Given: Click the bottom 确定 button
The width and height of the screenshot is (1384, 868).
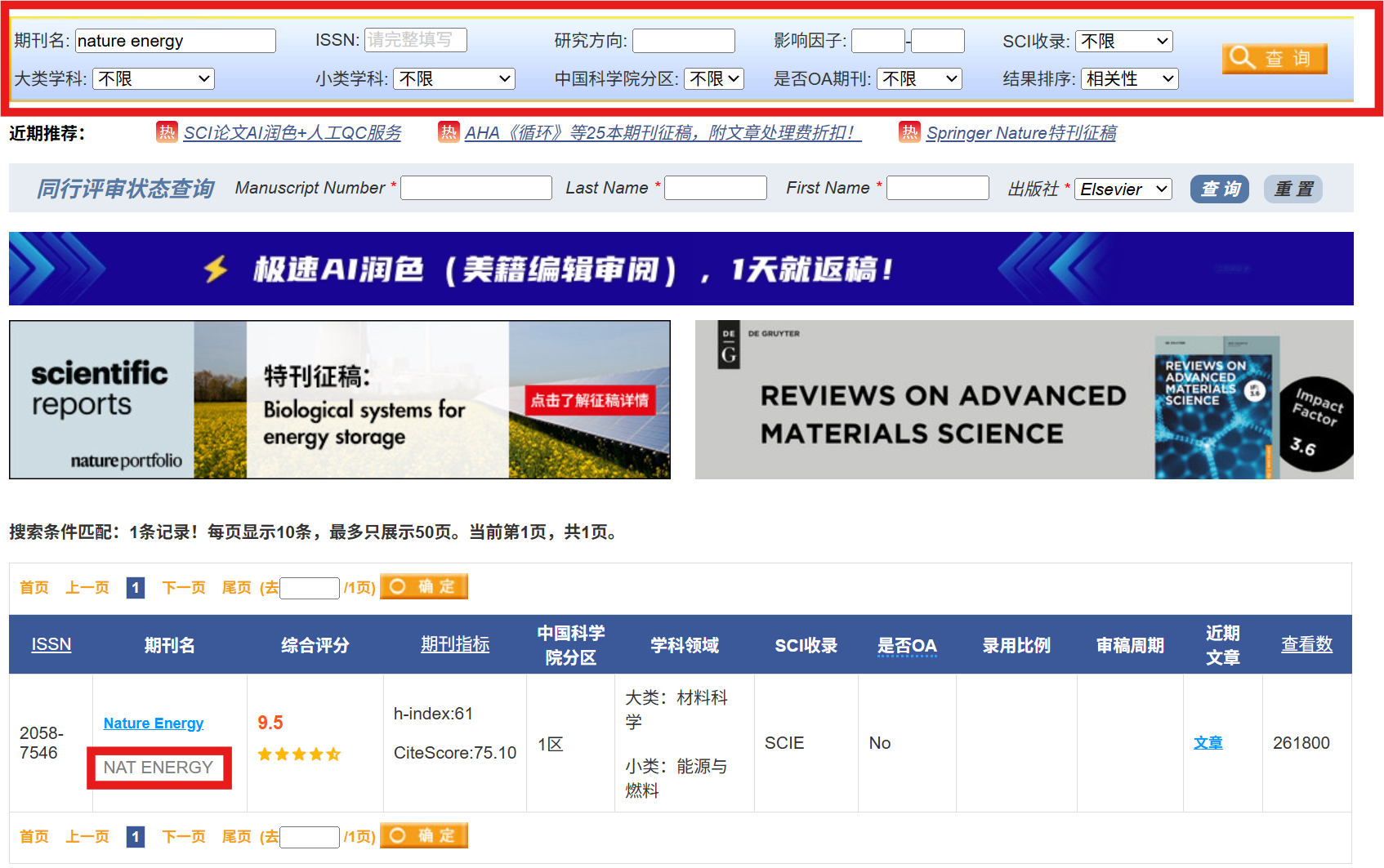Looking at the screenshot, I should (424, 835).
